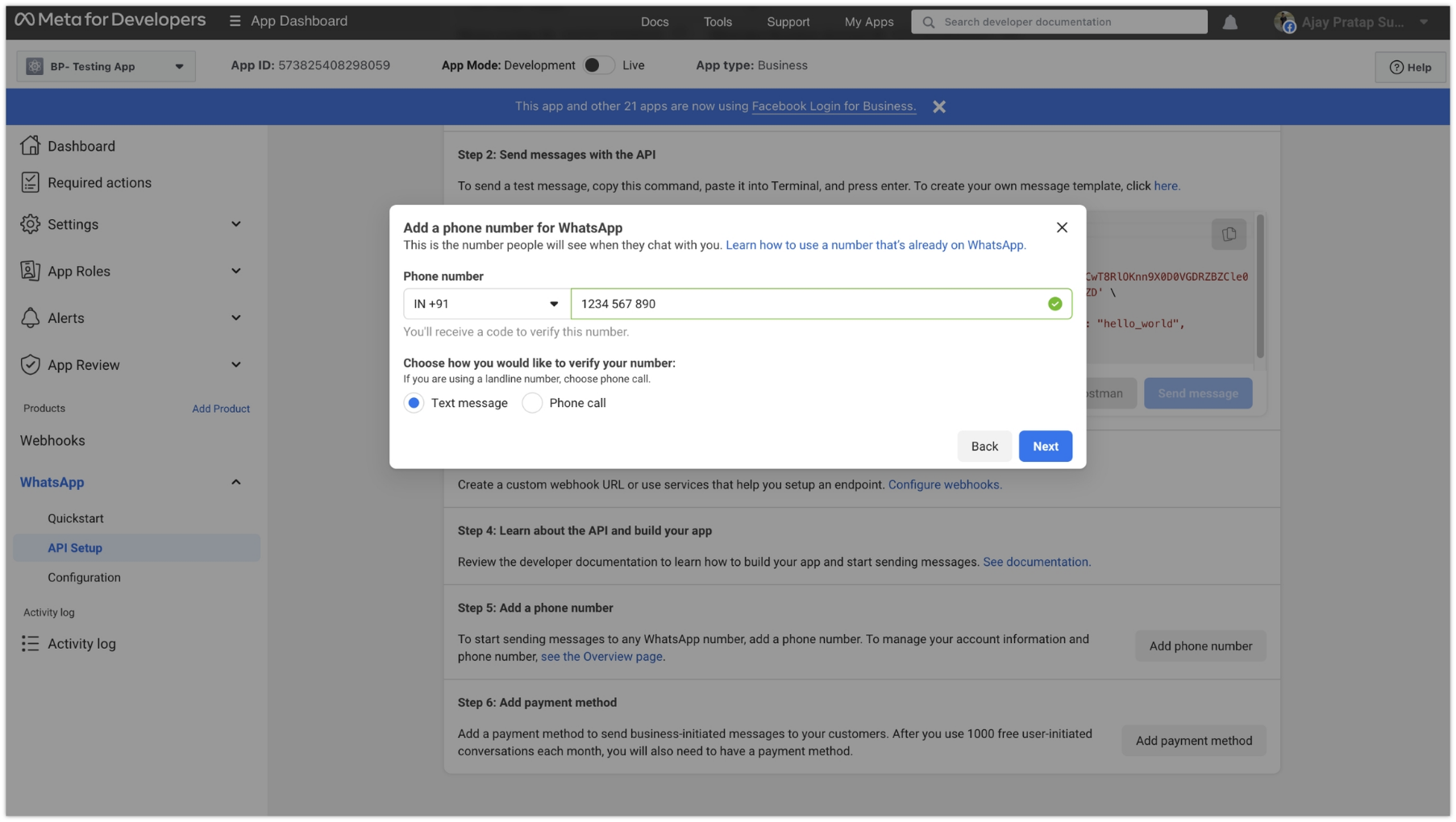
Task: Click the green validation checkmark in phone field
Action: tap(1055, 304)
